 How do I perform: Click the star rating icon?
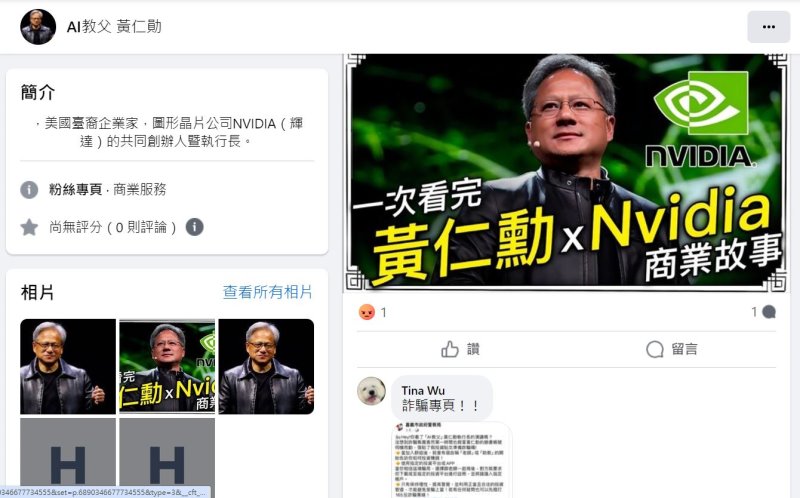pos(29,227)
